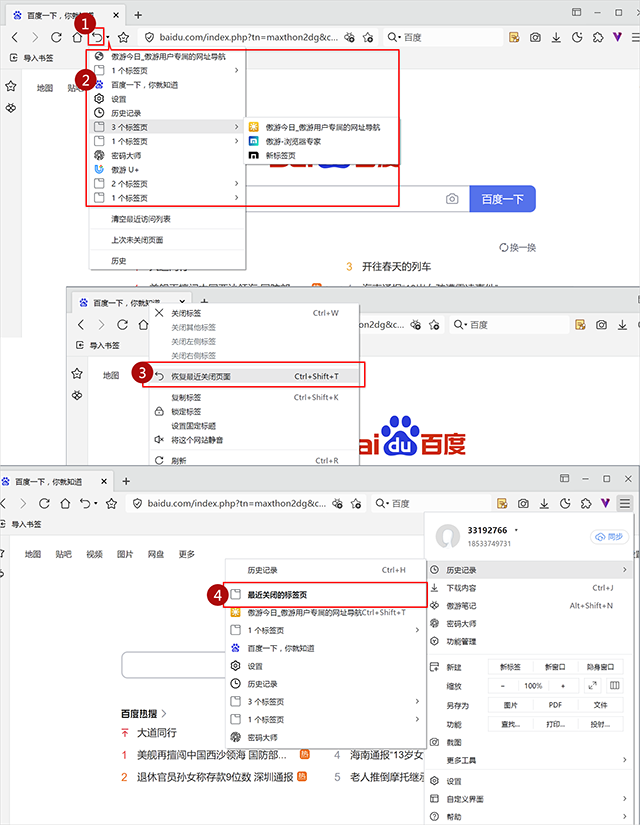Select 恢复最近关闭页面 in the tab context menu
640x825 pixels.
[255, 376]
